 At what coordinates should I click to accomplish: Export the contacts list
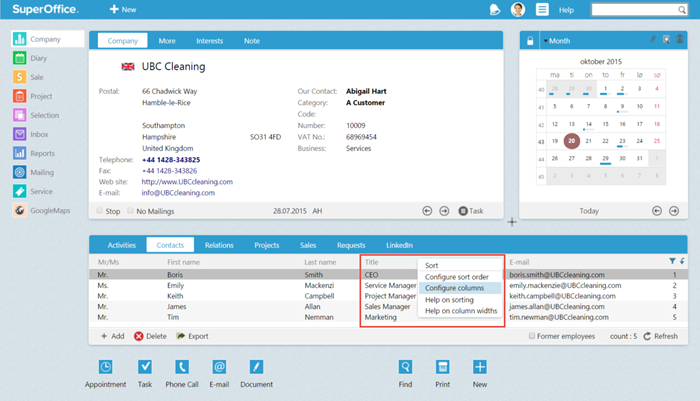point(192,336)
